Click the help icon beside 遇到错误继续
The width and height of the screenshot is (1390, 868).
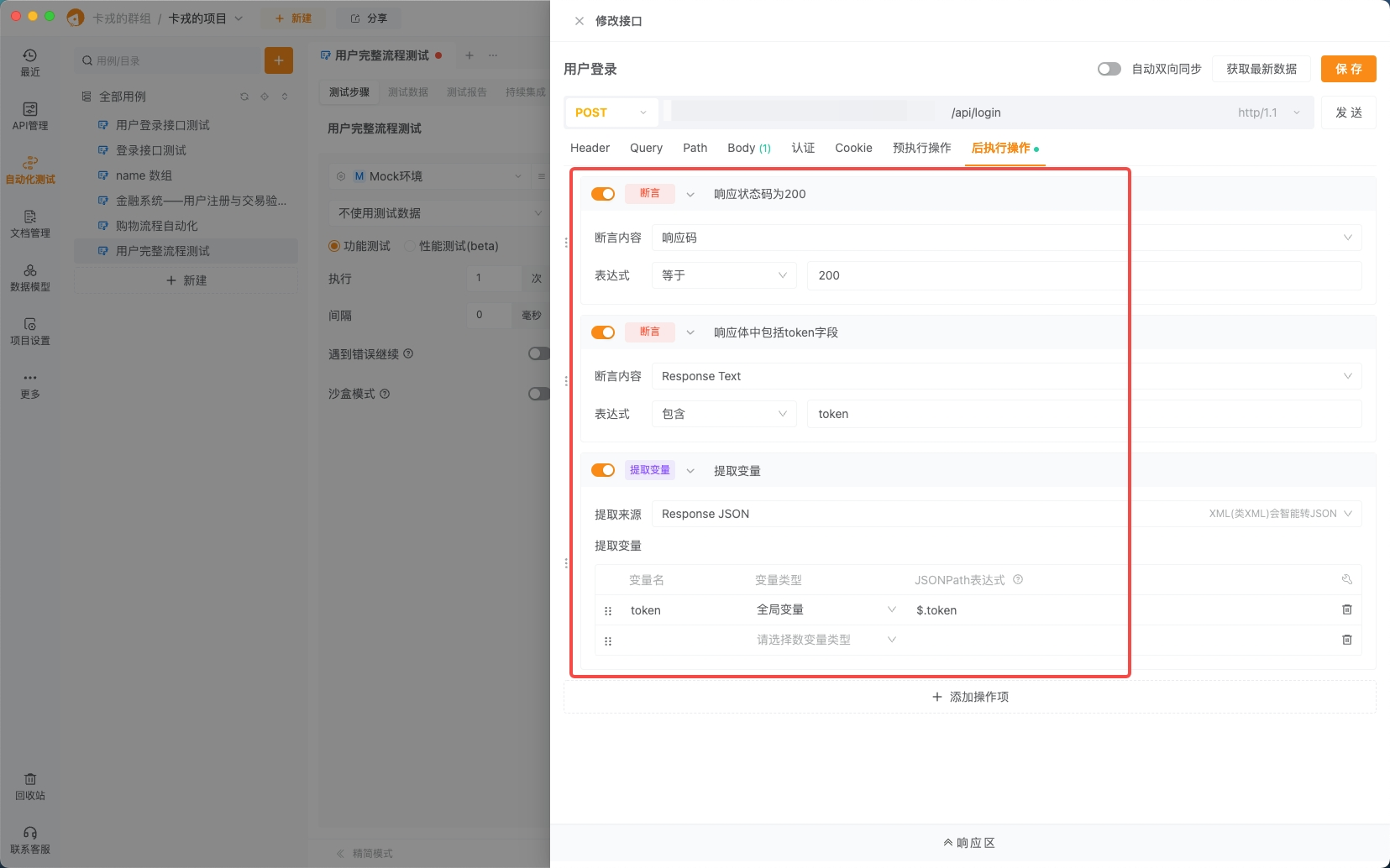pyautogui.click(x=408, y=353)
